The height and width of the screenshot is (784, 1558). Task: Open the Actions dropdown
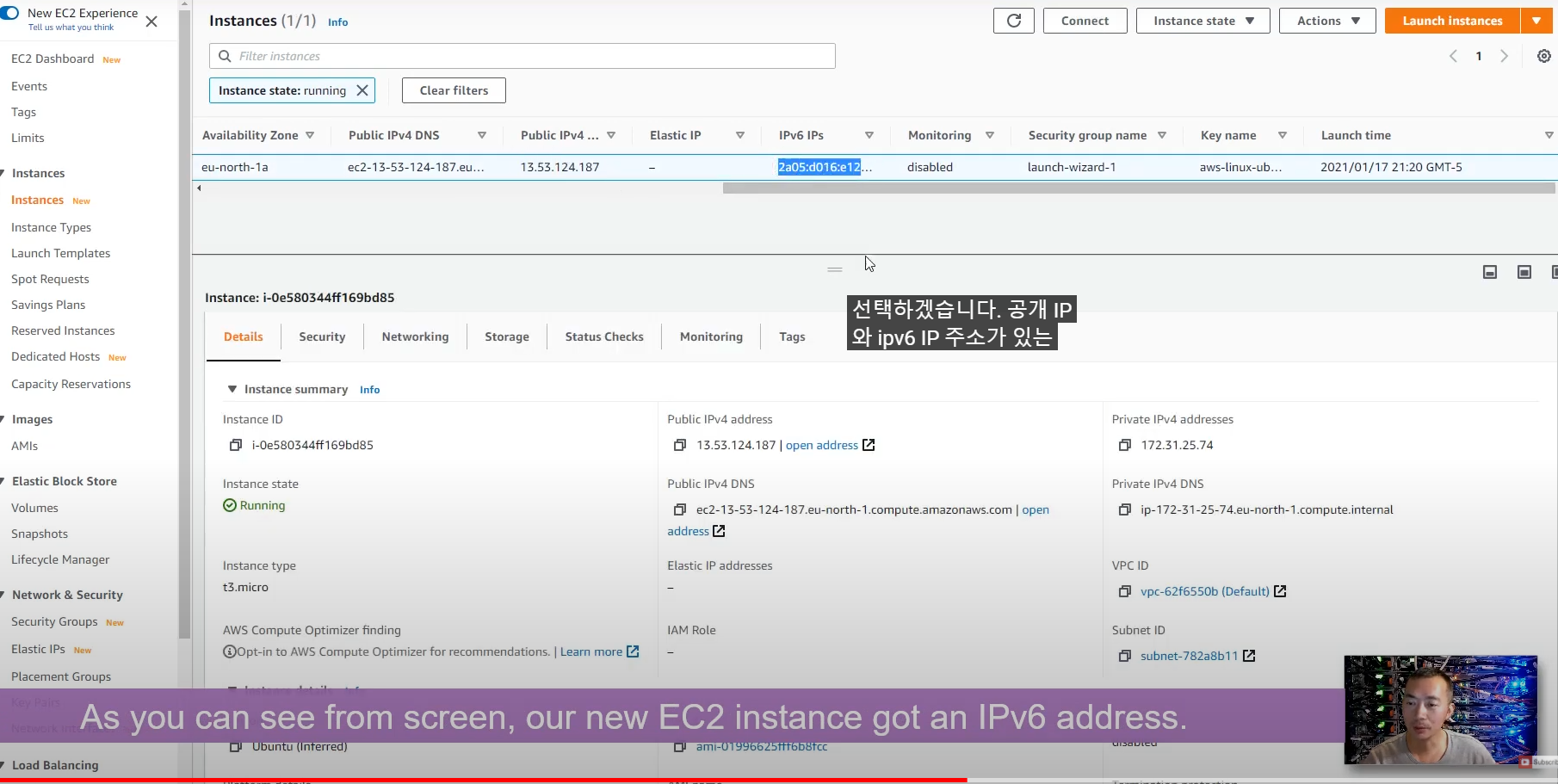pos(1328,21)
